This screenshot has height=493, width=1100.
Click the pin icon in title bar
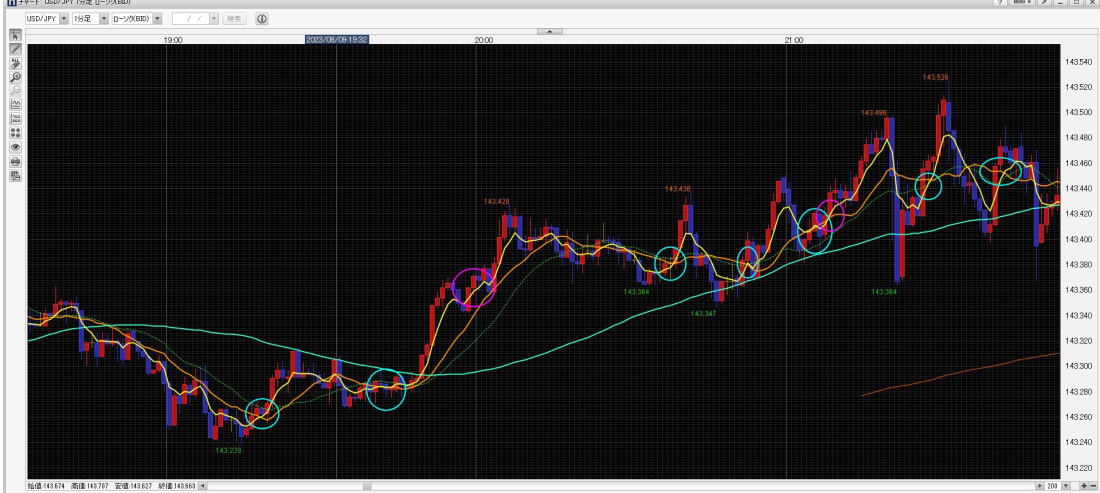click(x=1045, y=2)
